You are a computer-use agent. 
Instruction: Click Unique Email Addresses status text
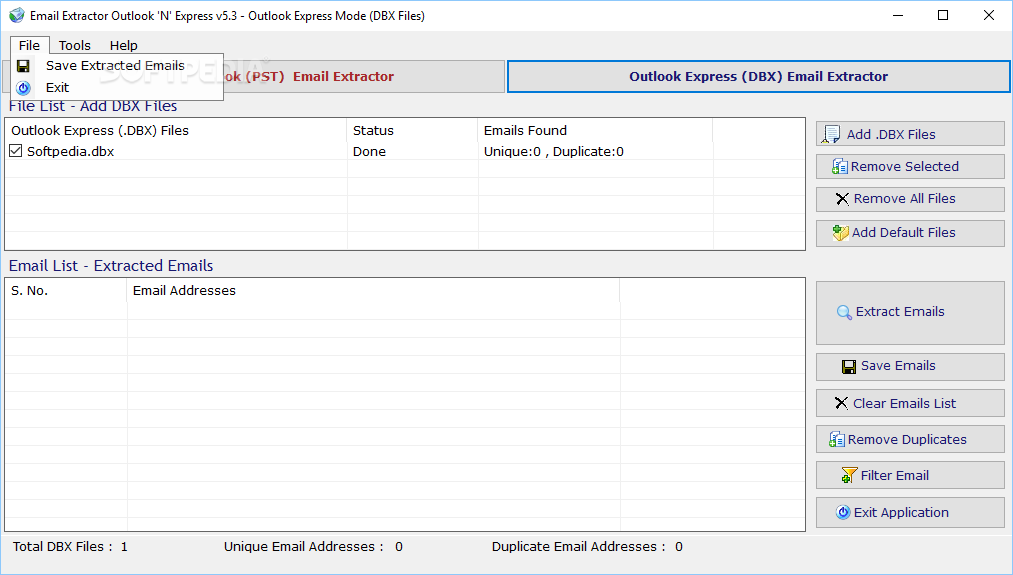pyautogui.click(x=313, y=547)
